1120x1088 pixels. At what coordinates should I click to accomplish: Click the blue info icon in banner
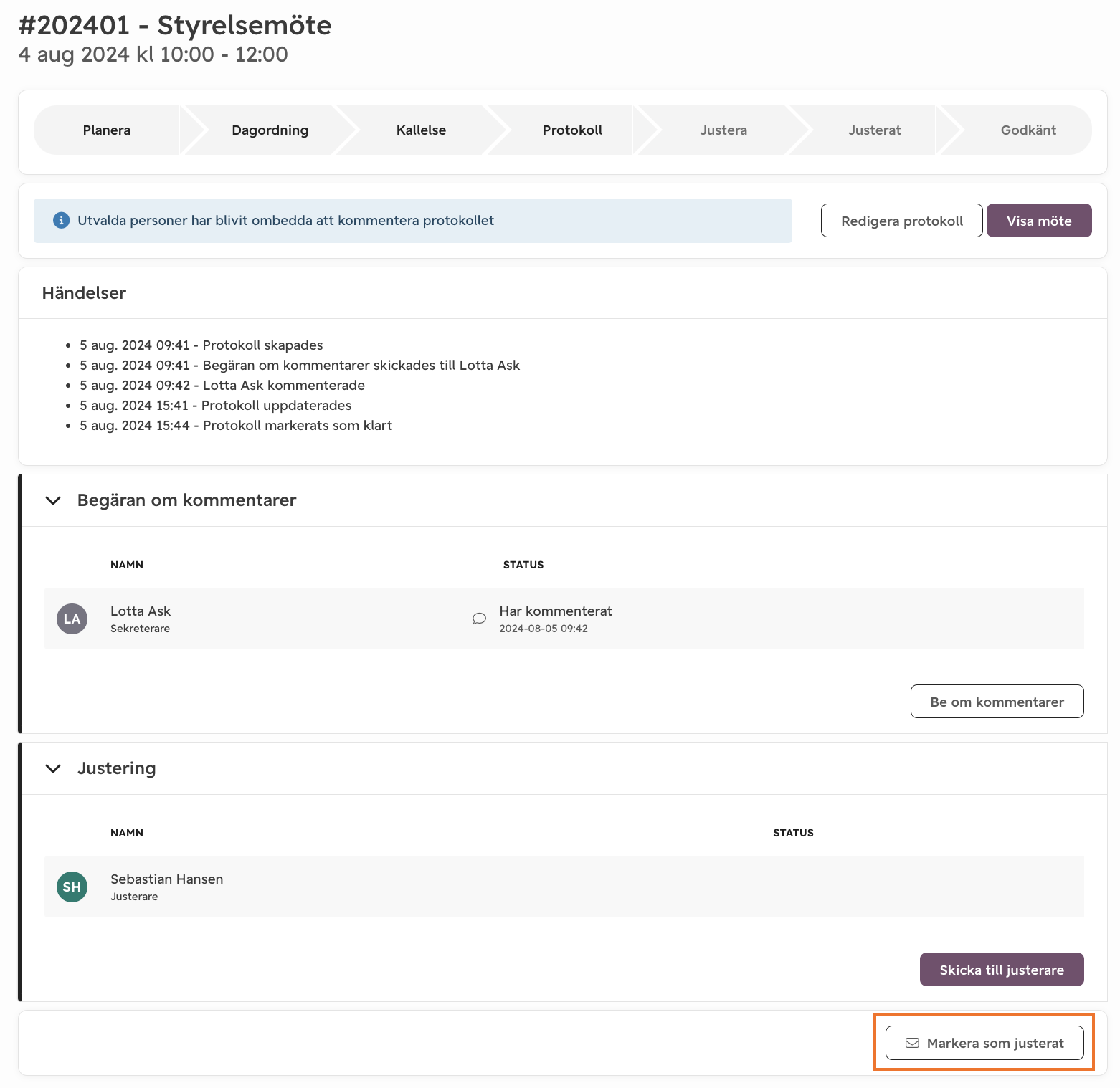tap(61, 221)
